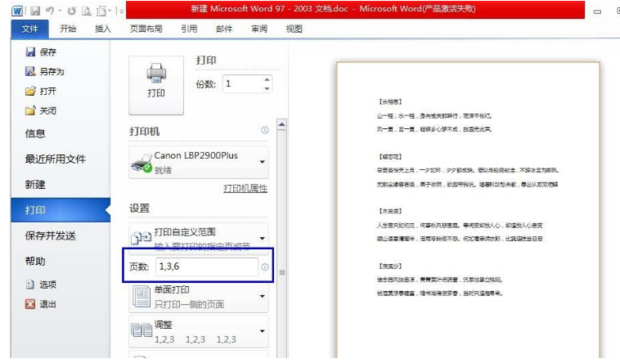620x363 pixels.
Task: Switch to the 页面布局 ribbon tab
Action: point(146,29)
